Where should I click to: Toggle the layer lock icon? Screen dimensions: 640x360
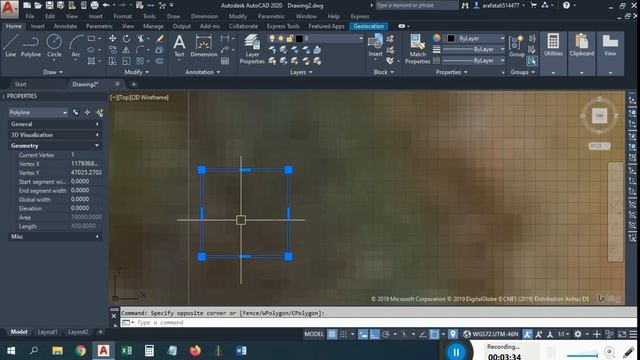pyautogui.click(x=289, y=38)
